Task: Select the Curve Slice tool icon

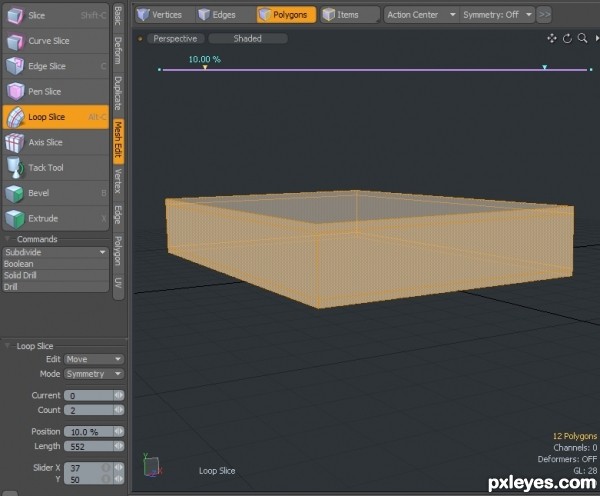Action: [x=15, y=41]
